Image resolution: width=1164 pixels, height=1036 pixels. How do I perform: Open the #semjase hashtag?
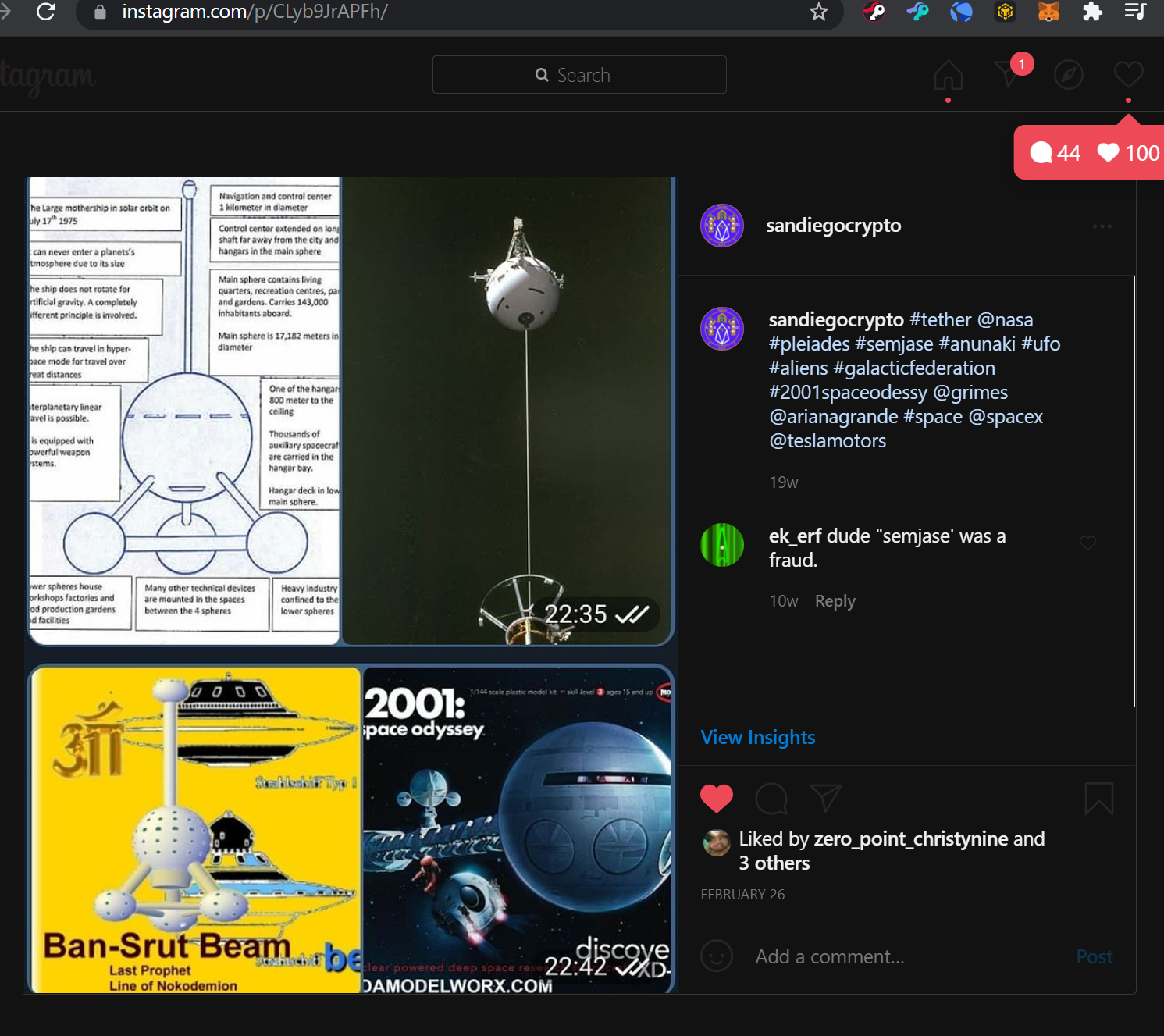coord(895,344)
